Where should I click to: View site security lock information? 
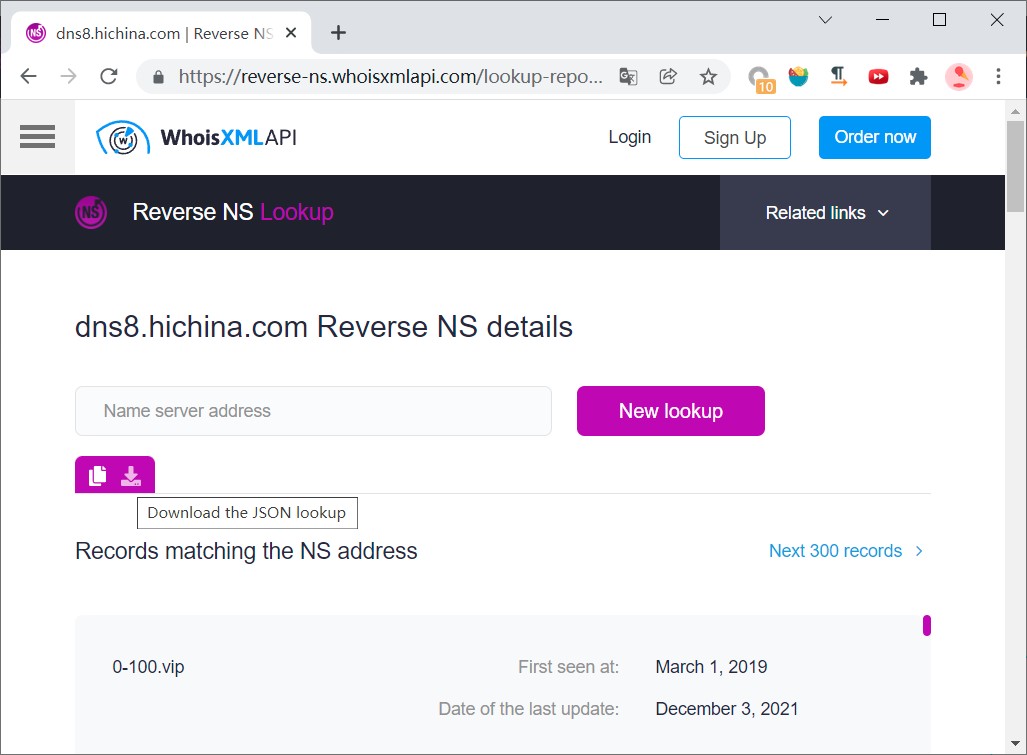pyautogui.click(x=158, y=77)
